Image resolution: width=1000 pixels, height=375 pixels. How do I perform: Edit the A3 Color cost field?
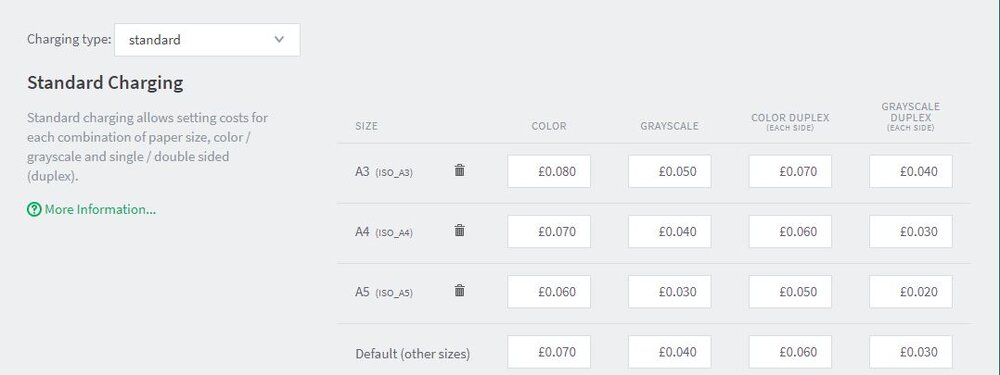[x=549, y=171]
